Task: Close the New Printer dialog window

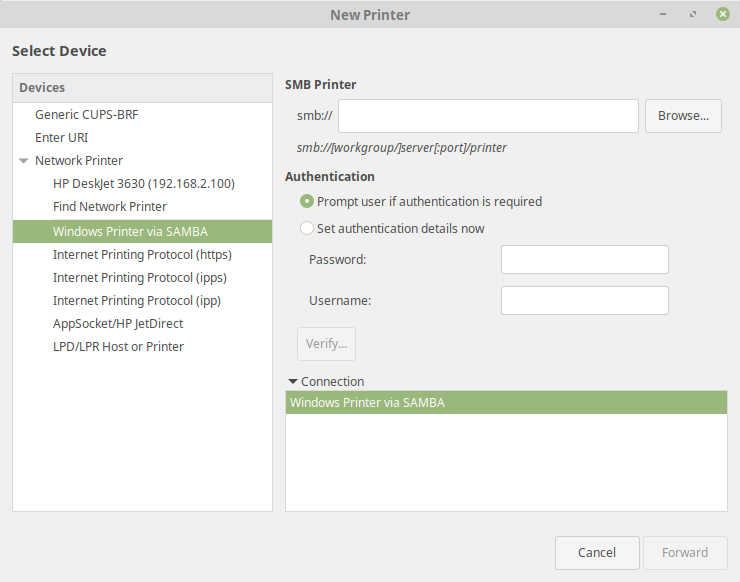Action: 721,15
